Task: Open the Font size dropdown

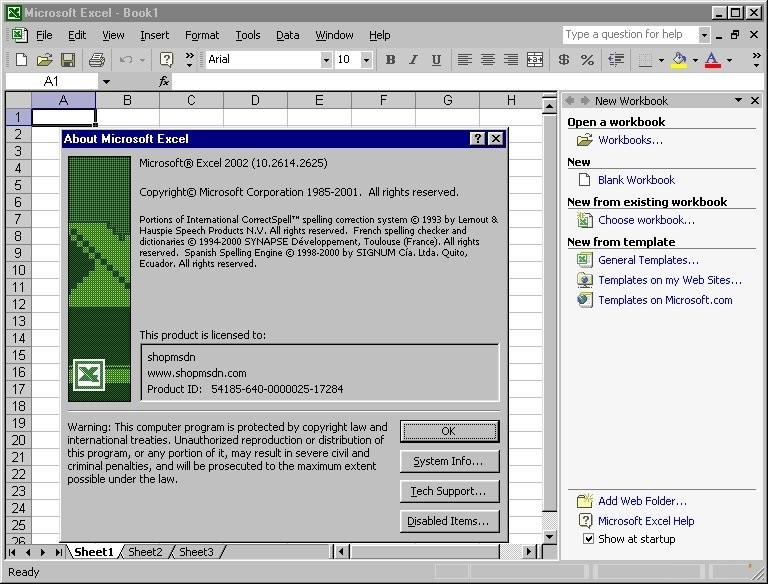Action: pyautogui.click(x=366, y=60)
